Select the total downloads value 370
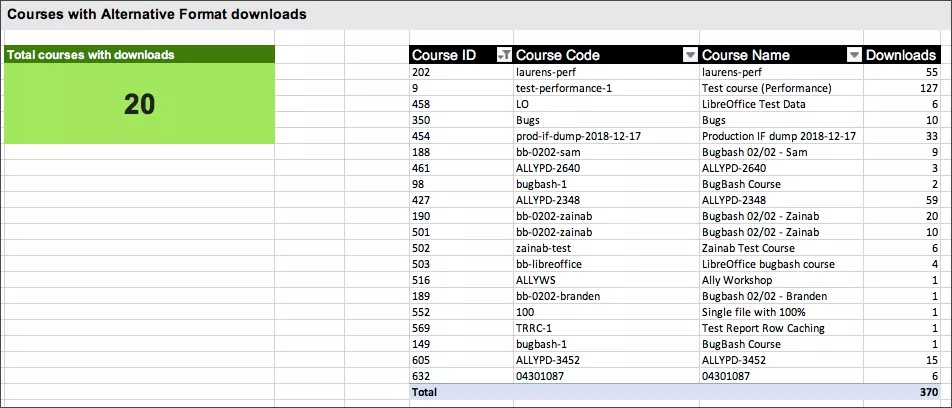The width and height of the screenshot is (952, 408). click(x=926, y=392)
